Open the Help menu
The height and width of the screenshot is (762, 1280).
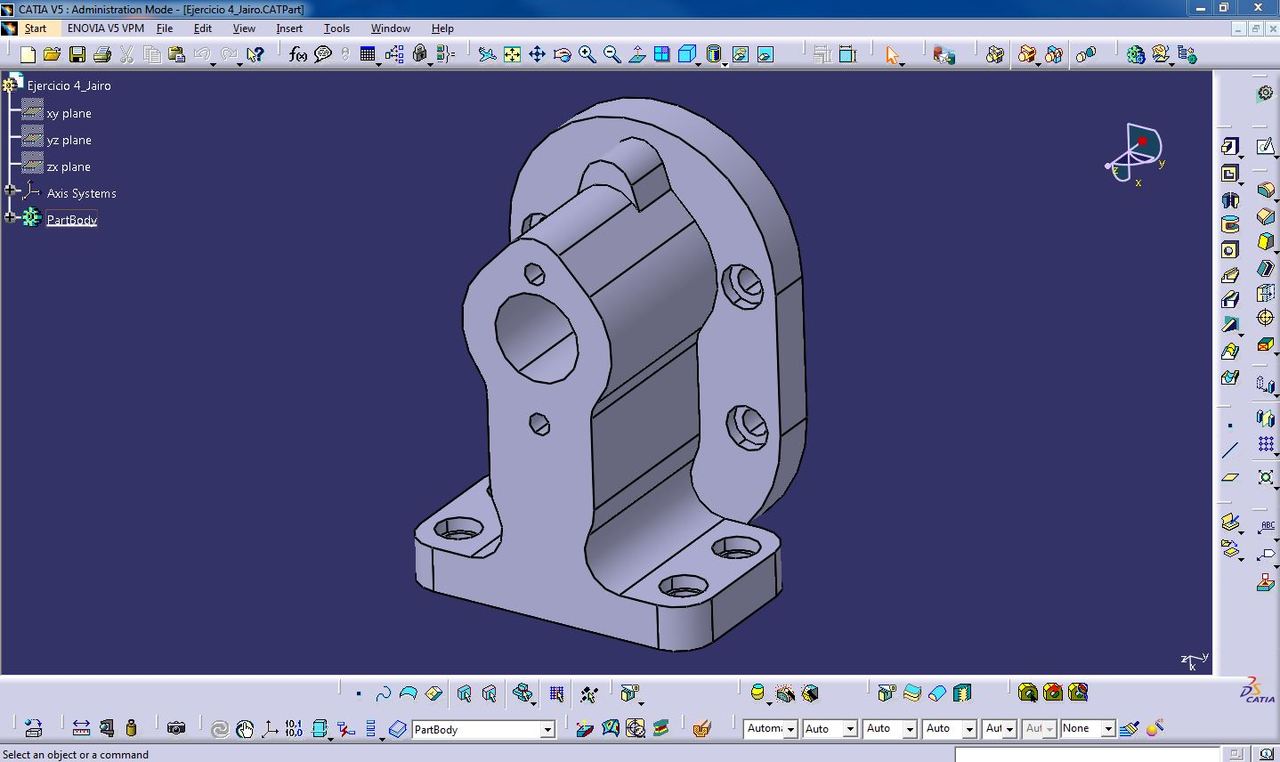(442, 28)
